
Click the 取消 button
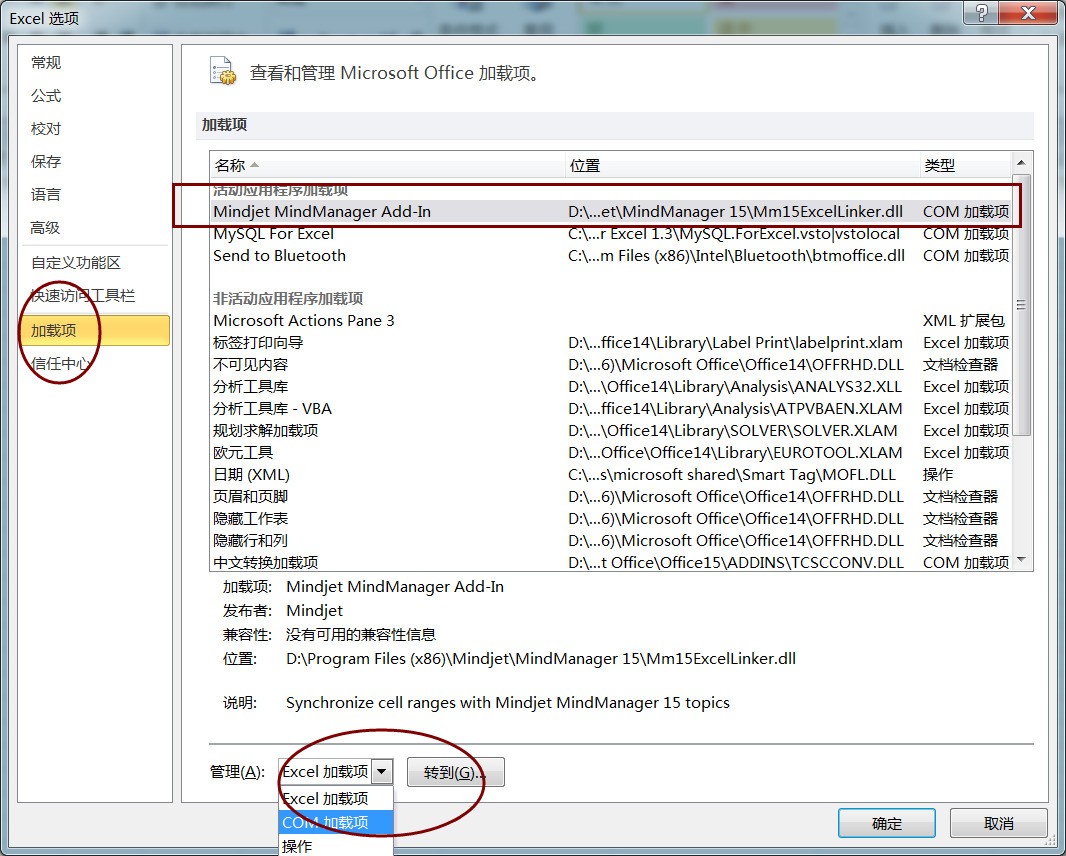(x=997, y=822)
